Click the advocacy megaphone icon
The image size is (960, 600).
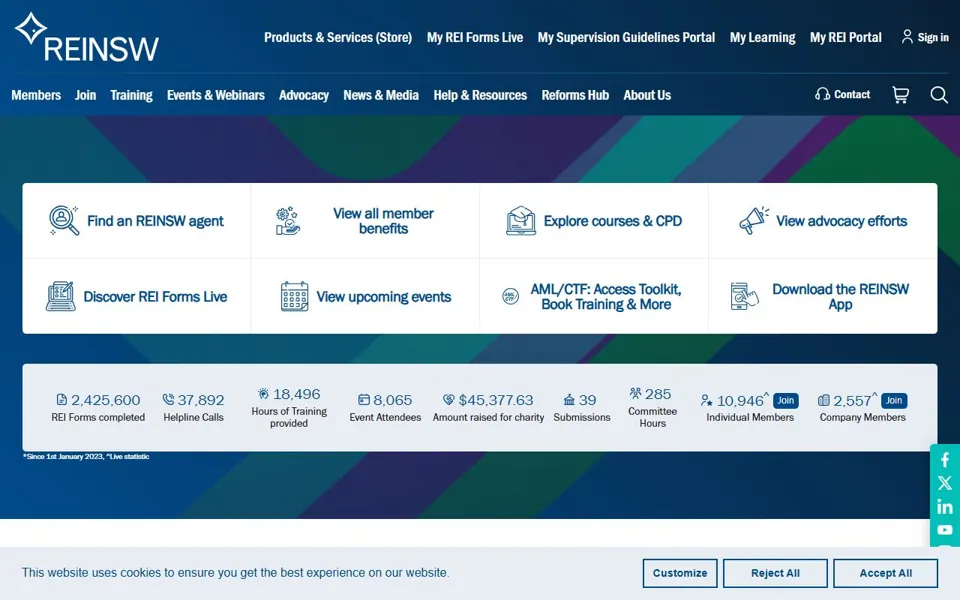coord(754,220)
